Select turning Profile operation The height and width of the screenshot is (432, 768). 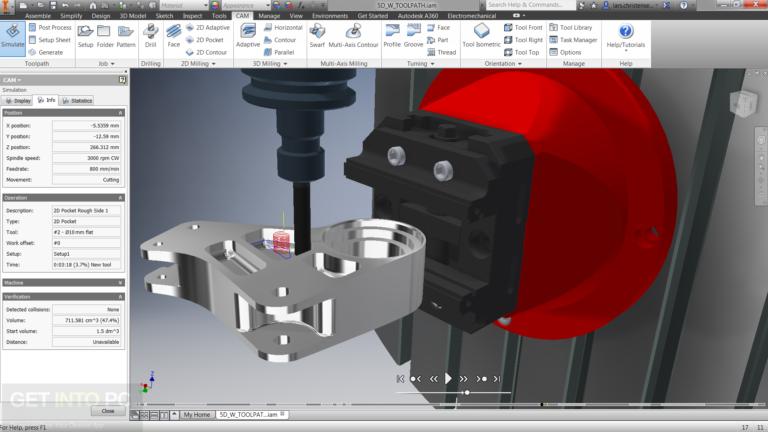pyautogui.click(x=392, y=36)
